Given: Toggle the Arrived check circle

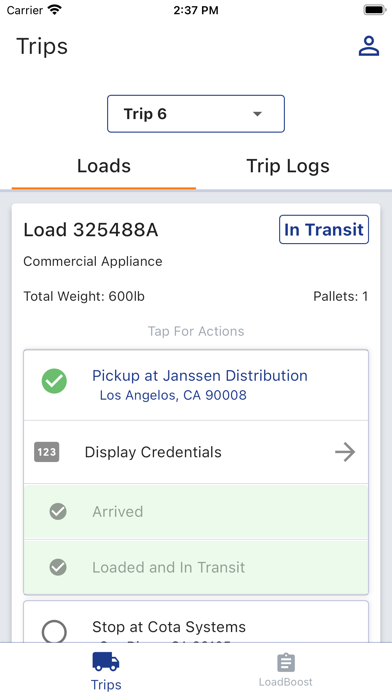Looking at the screenshot, I should click(x=58, y=511).
